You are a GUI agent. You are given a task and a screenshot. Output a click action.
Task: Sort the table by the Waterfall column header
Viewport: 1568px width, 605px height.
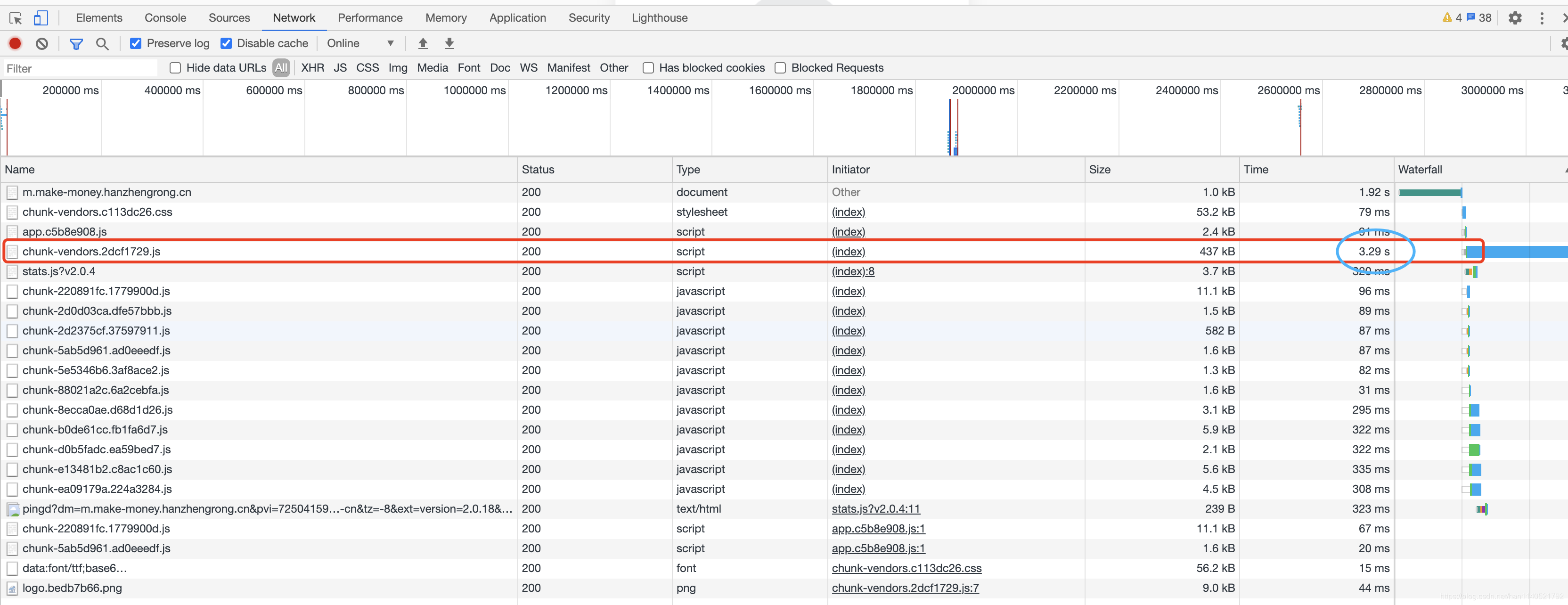[1420, 169]
